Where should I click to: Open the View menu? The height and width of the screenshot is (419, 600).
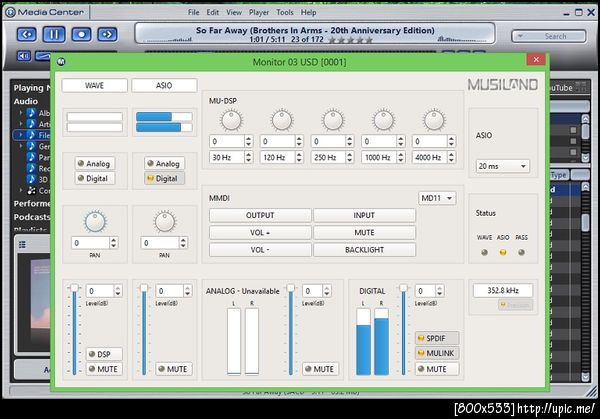click(234, 12)
